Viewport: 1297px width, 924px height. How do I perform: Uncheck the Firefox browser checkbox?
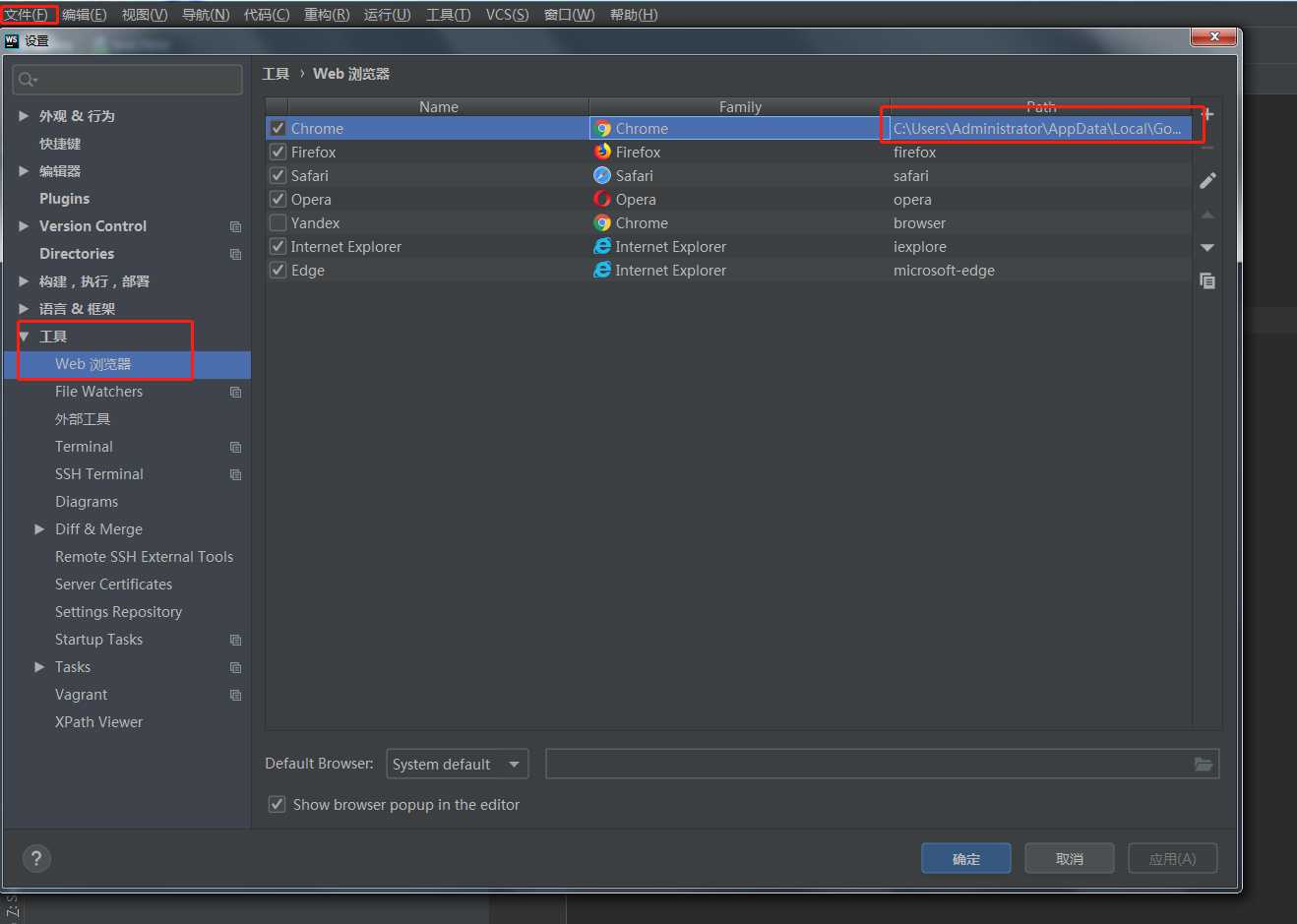[x=278, y=152]
